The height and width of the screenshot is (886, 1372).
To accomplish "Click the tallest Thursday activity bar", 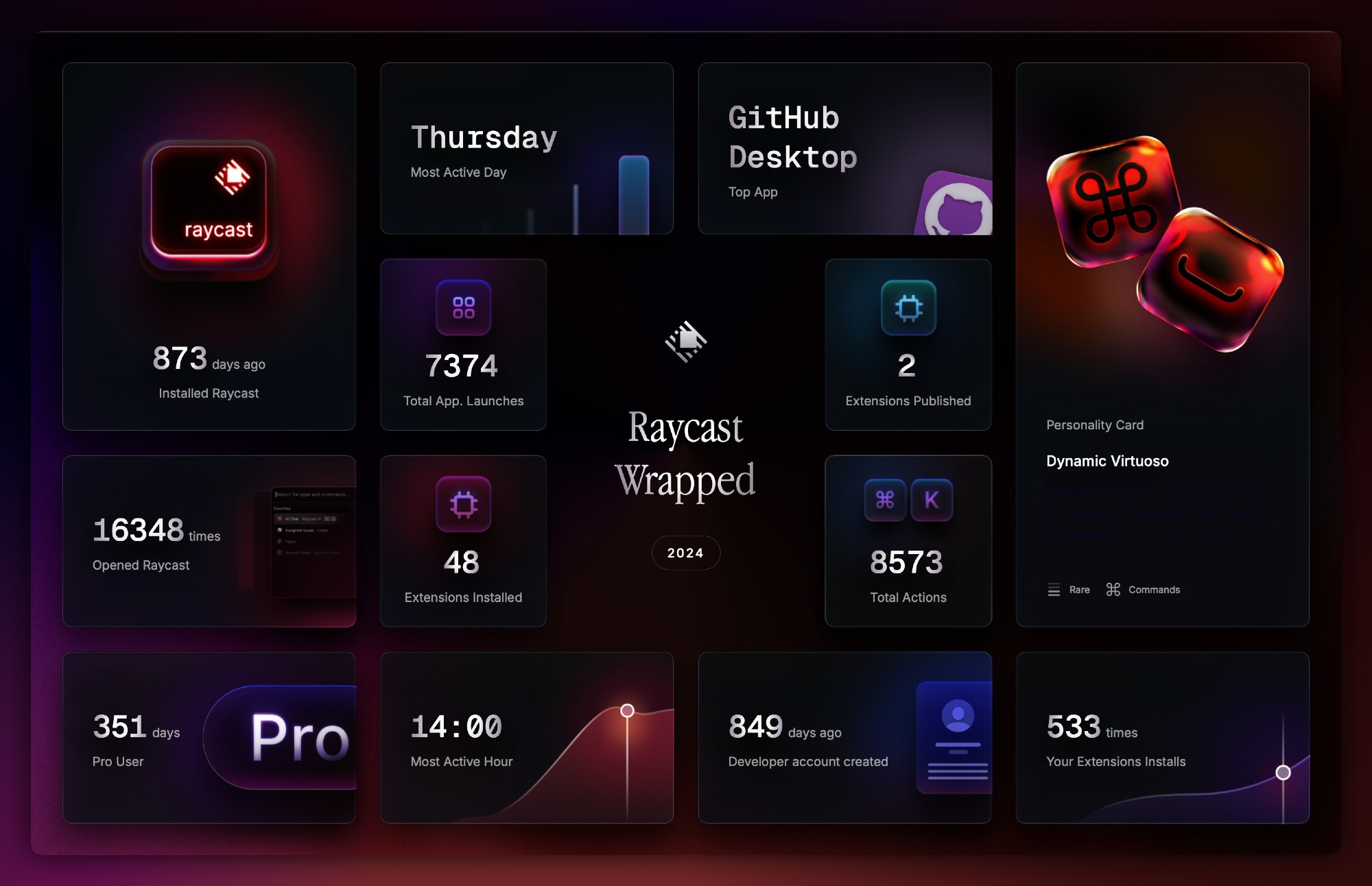I will [633, 195].
